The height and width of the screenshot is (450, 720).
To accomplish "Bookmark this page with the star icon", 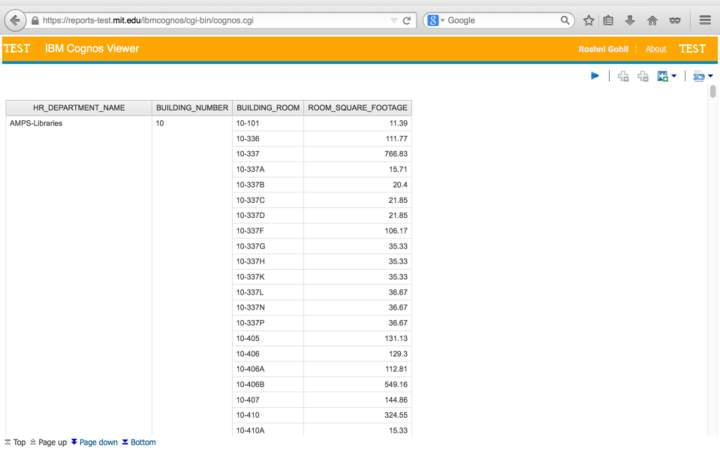I will click(589, 20).
